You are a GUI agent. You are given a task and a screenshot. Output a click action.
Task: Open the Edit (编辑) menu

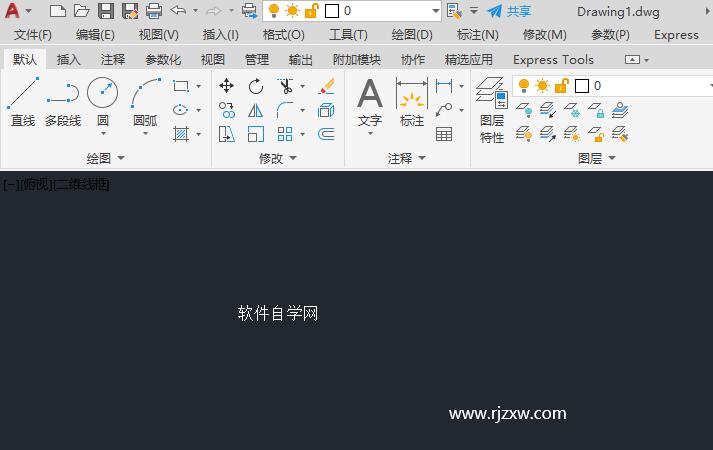(x=95, y=35)
